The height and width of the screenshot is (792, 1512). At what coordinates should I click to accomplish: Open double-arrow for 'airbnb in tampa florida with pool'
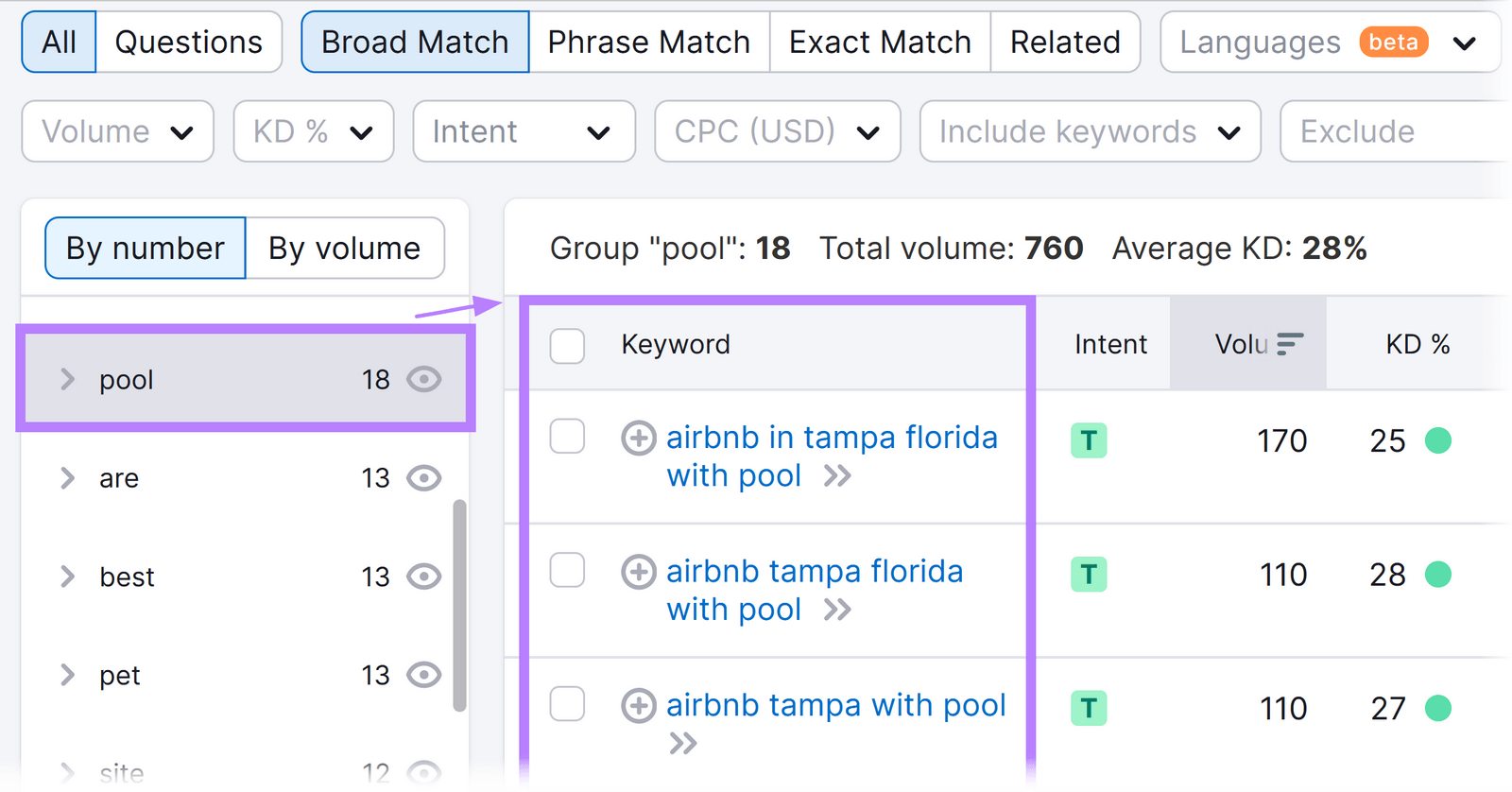(x=837, y=476)
